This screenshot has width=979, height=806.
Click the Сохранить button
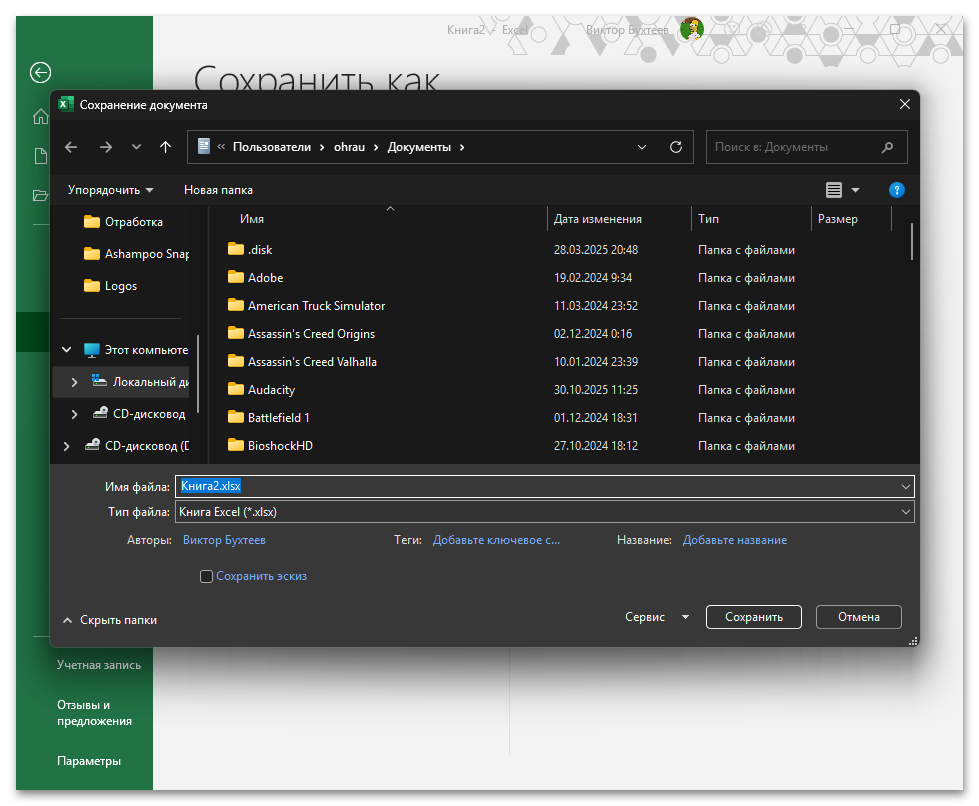tap(753, 617)
